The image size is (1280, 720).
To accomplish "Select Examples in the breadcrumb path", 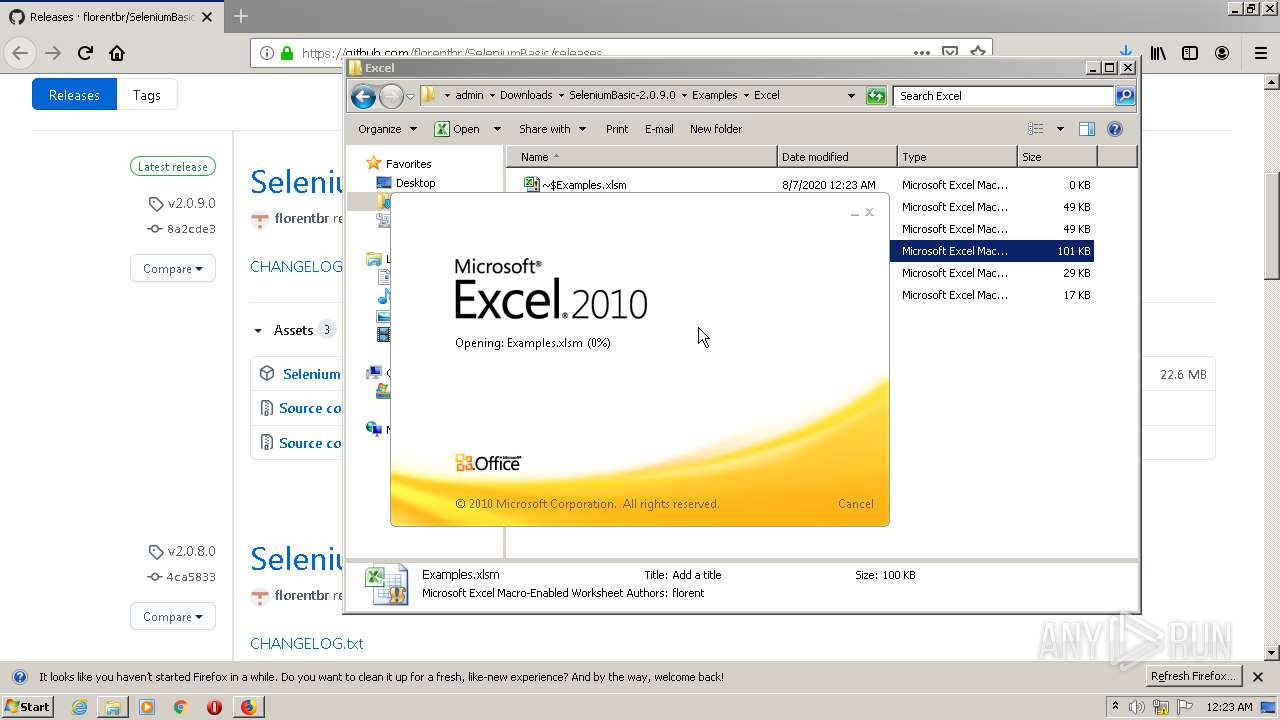I will (715, 96).
